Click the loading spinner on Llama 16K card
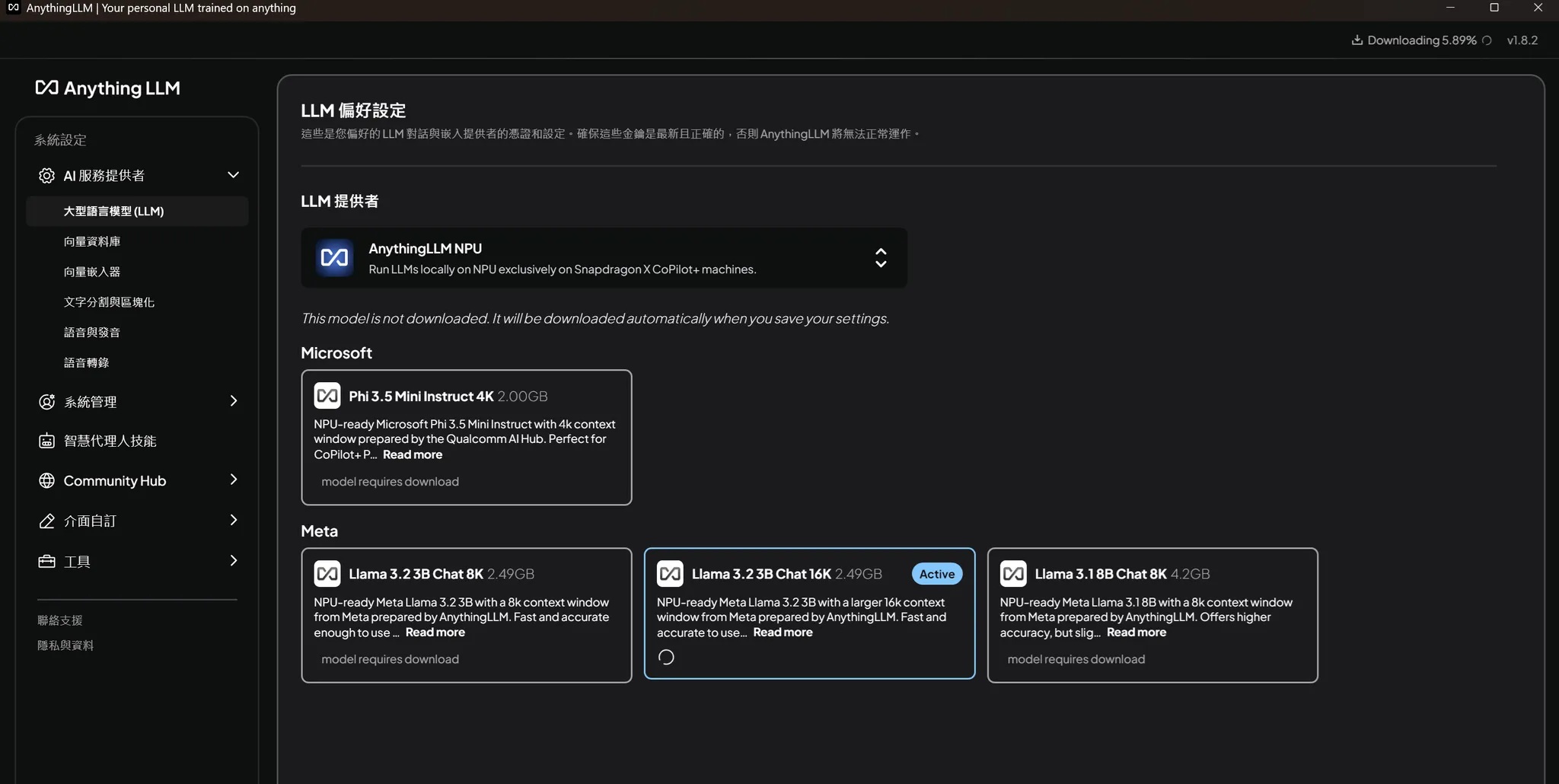The image size is (1559, 784). tap(666, 658)
